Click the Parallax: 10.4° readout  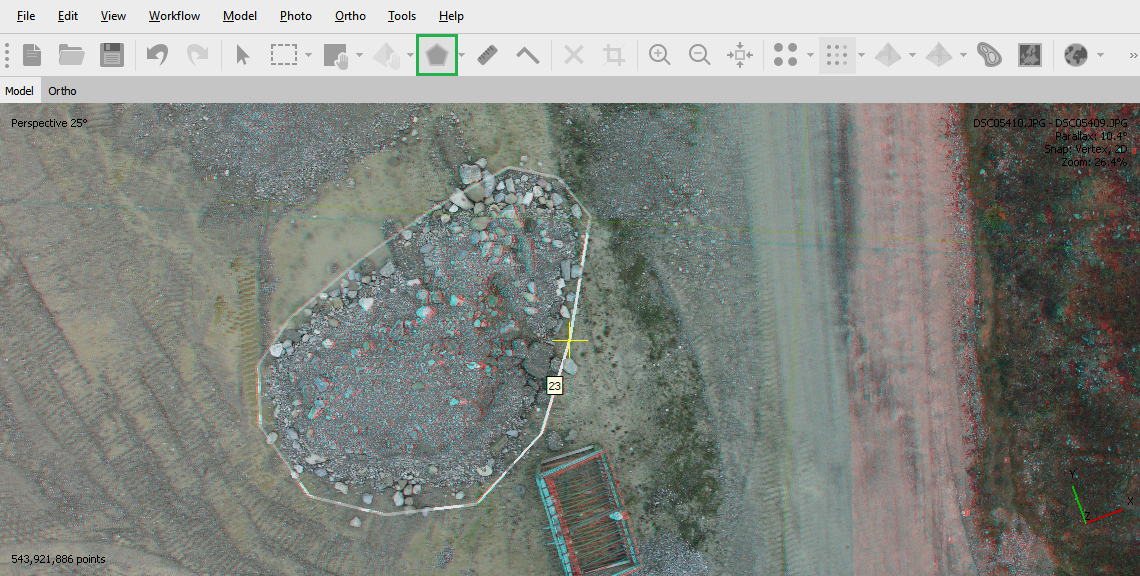(1091, 136)
